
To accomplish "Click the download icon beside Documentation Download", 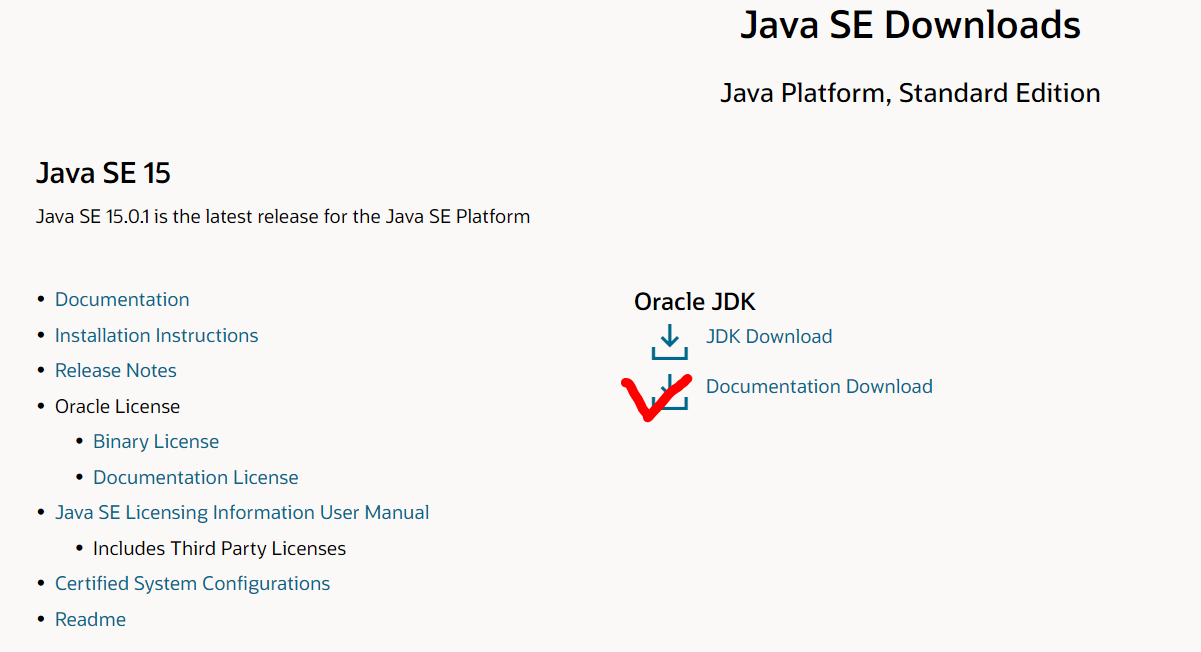I will pos(670,391).
